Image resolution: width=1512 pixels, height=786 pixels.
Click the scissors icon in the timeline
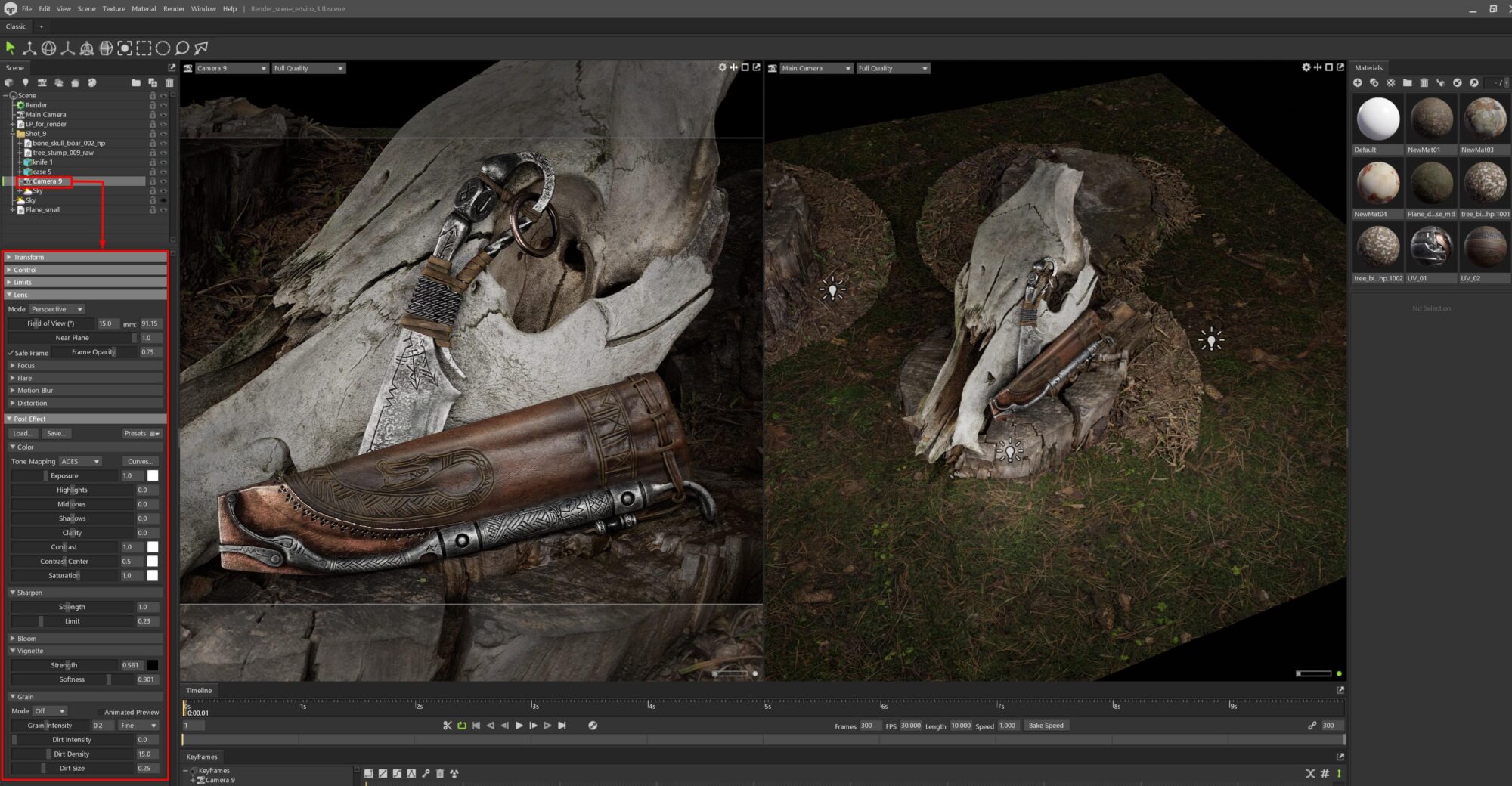click(x=447, y=726)
